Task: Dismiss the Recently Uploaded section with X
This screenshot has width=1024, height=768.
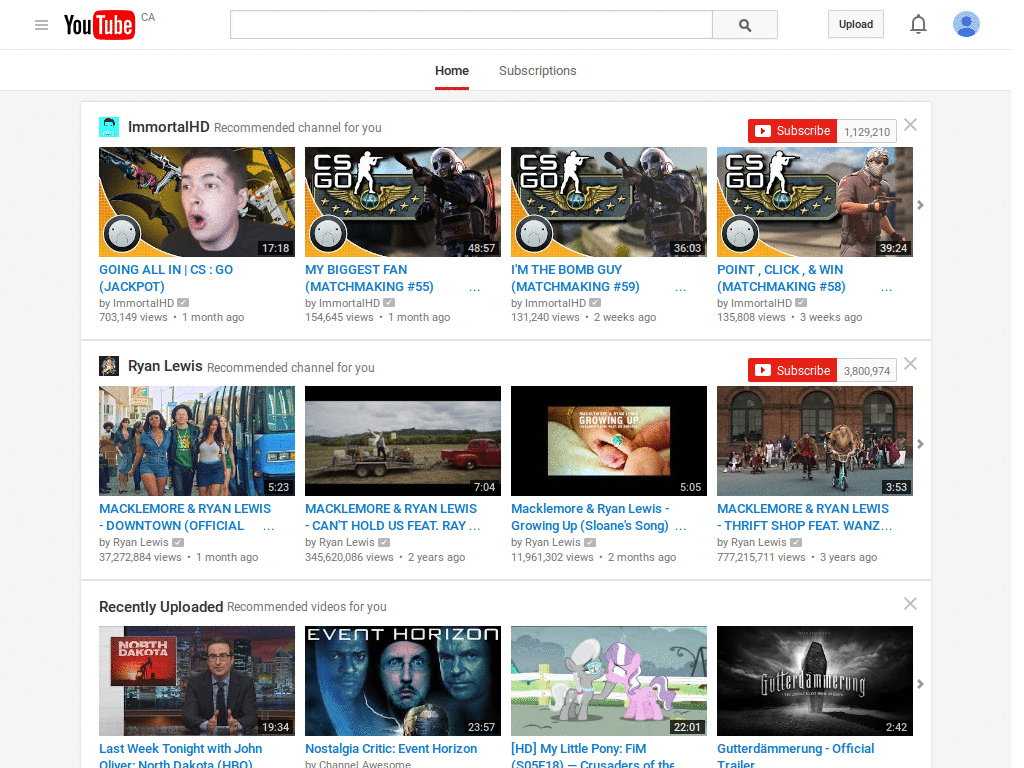Action: click(x=910, y=603)
